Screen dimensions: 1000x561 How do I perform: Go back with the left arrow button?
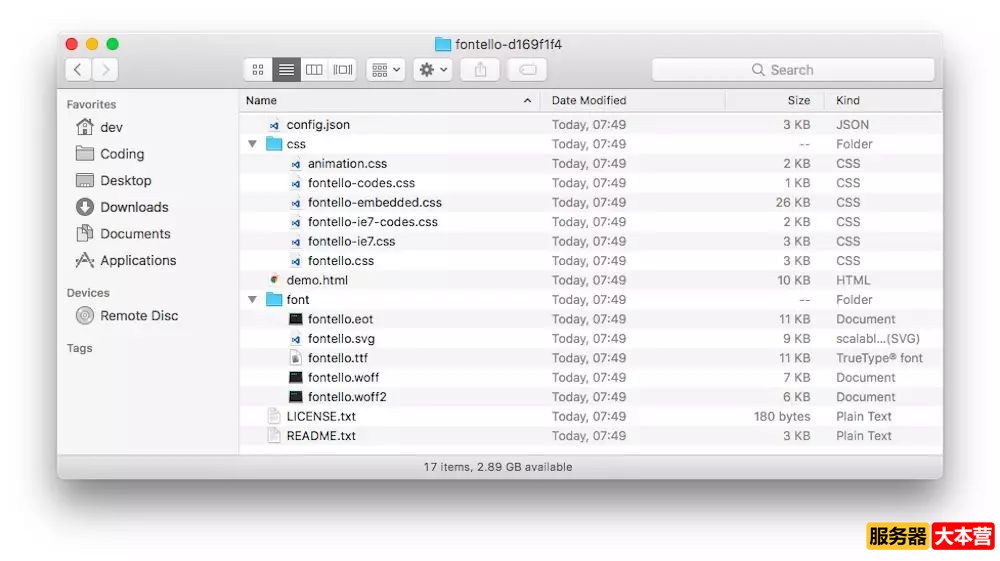(x=79, y=70)
